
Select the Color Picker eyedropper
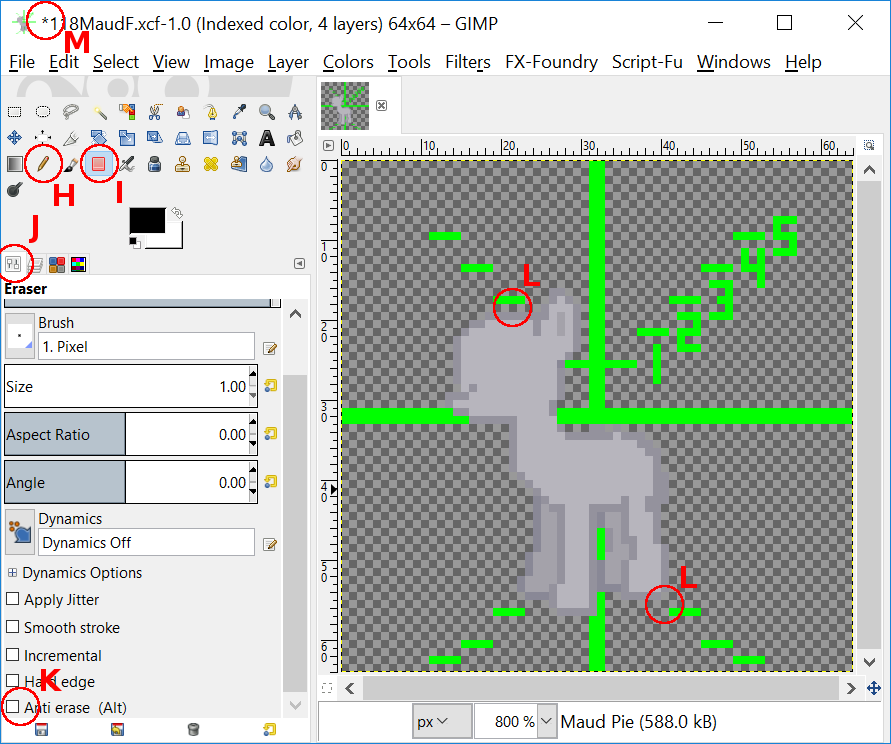click(x=239, y=111)
